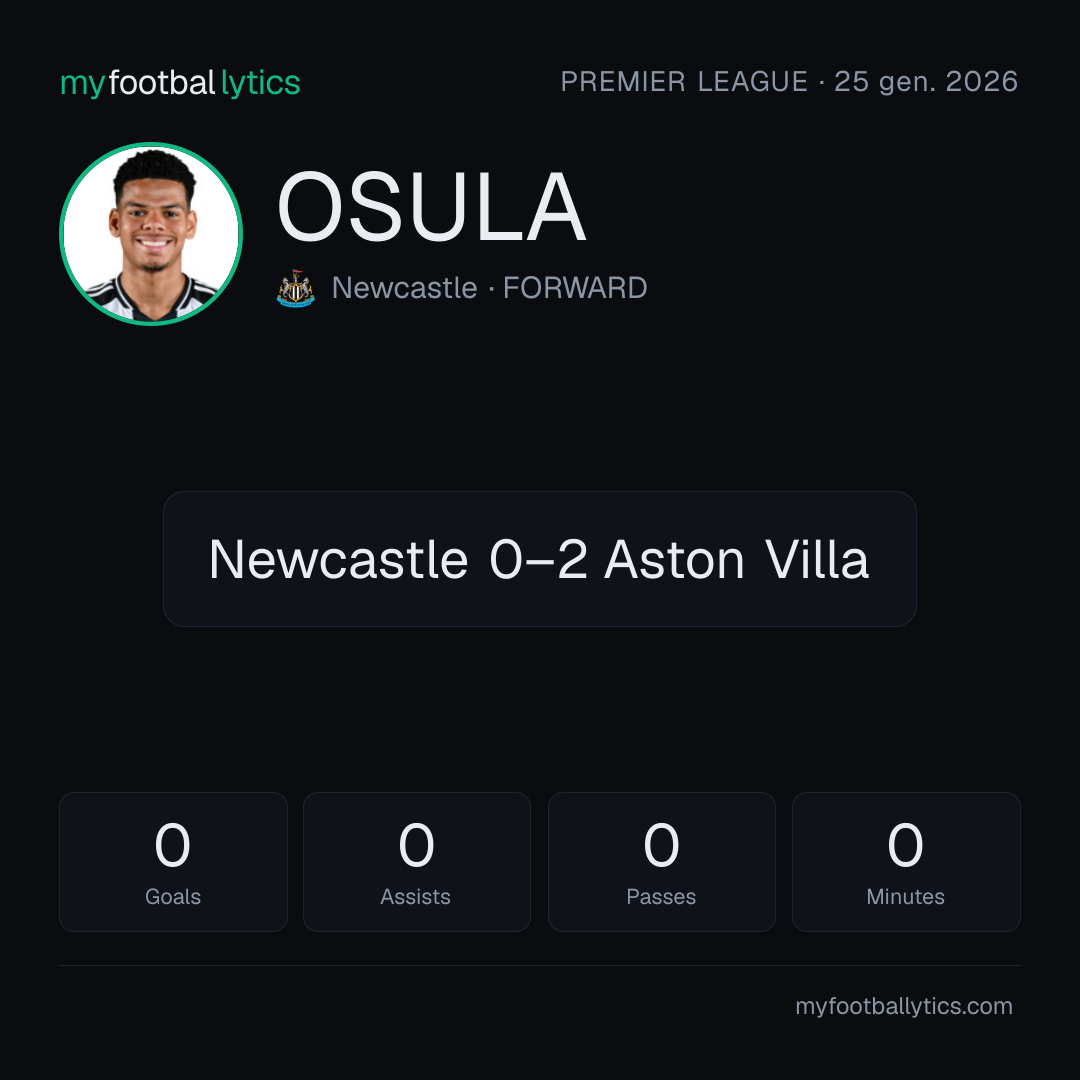Visit the myfootballytics.com footer link
The width and height of the screenshot is (1080, 1080).
(904, 1006)
